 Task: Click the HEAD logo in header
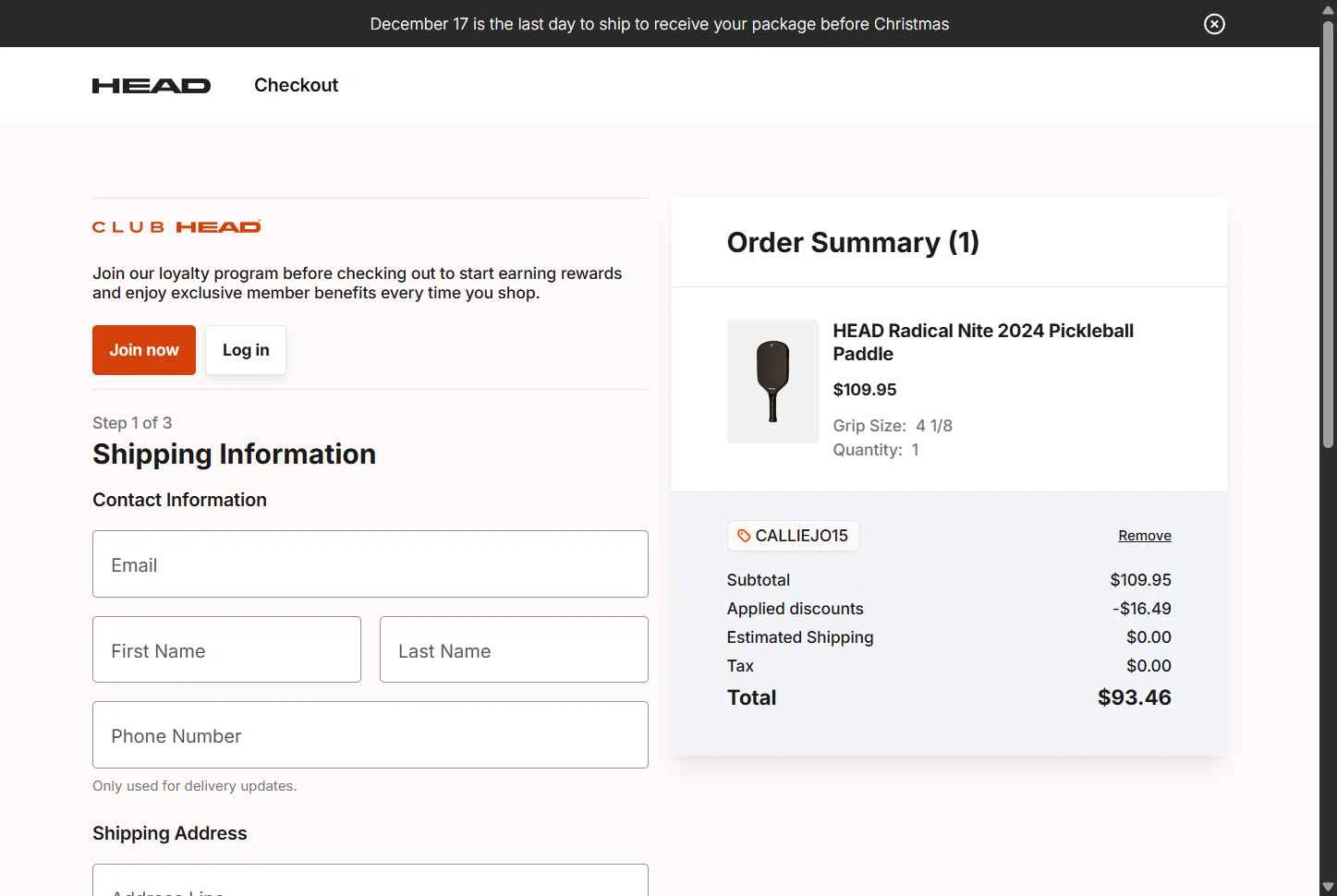(152, 86)
